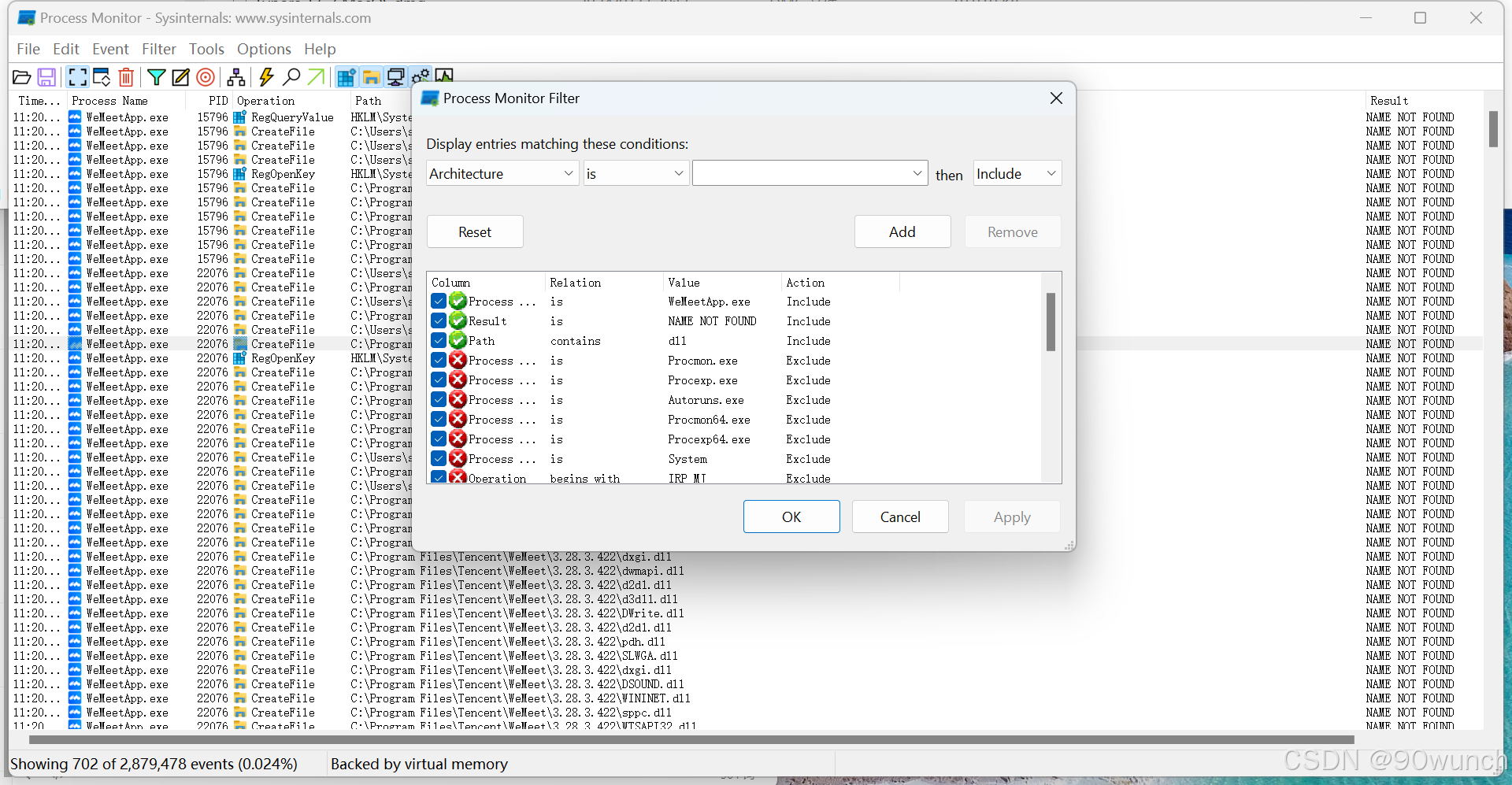This screenshot has width=1512, height=785.
Task: Uncheck the Result NAME NOT FOUND filter
Action: click(x=439, y=321)
